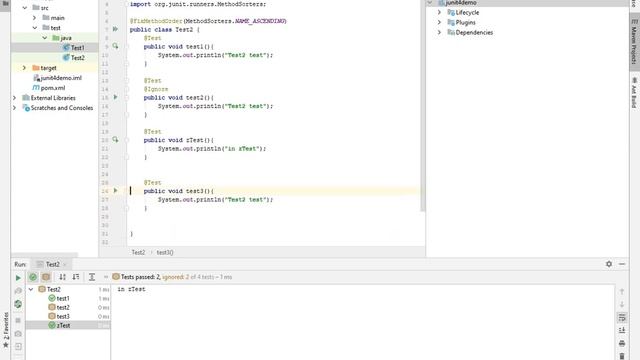640x360 pixels.
Task: Expand Plugins in Maven panel
Action: pyautogui.click(x=439, y=22)
